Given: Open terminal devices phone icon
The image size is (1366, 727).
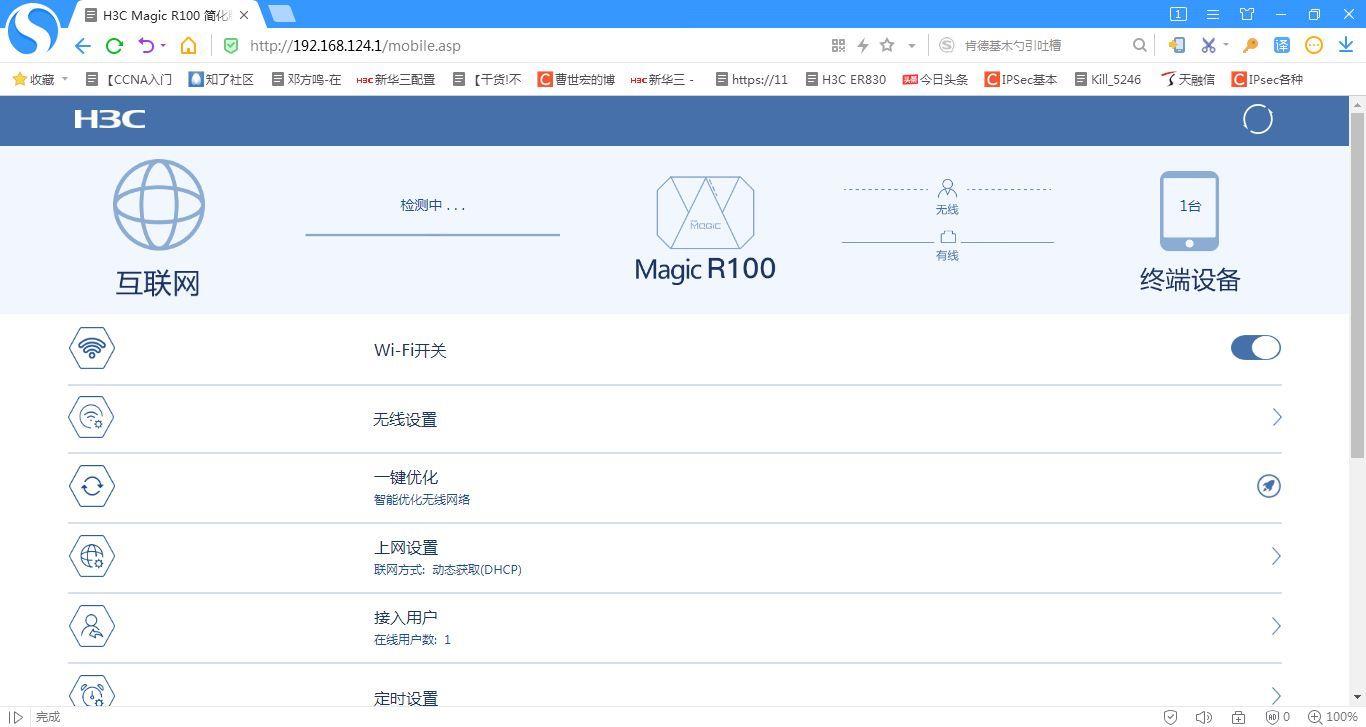Looking at the screenshot, I should (1189, 211).
